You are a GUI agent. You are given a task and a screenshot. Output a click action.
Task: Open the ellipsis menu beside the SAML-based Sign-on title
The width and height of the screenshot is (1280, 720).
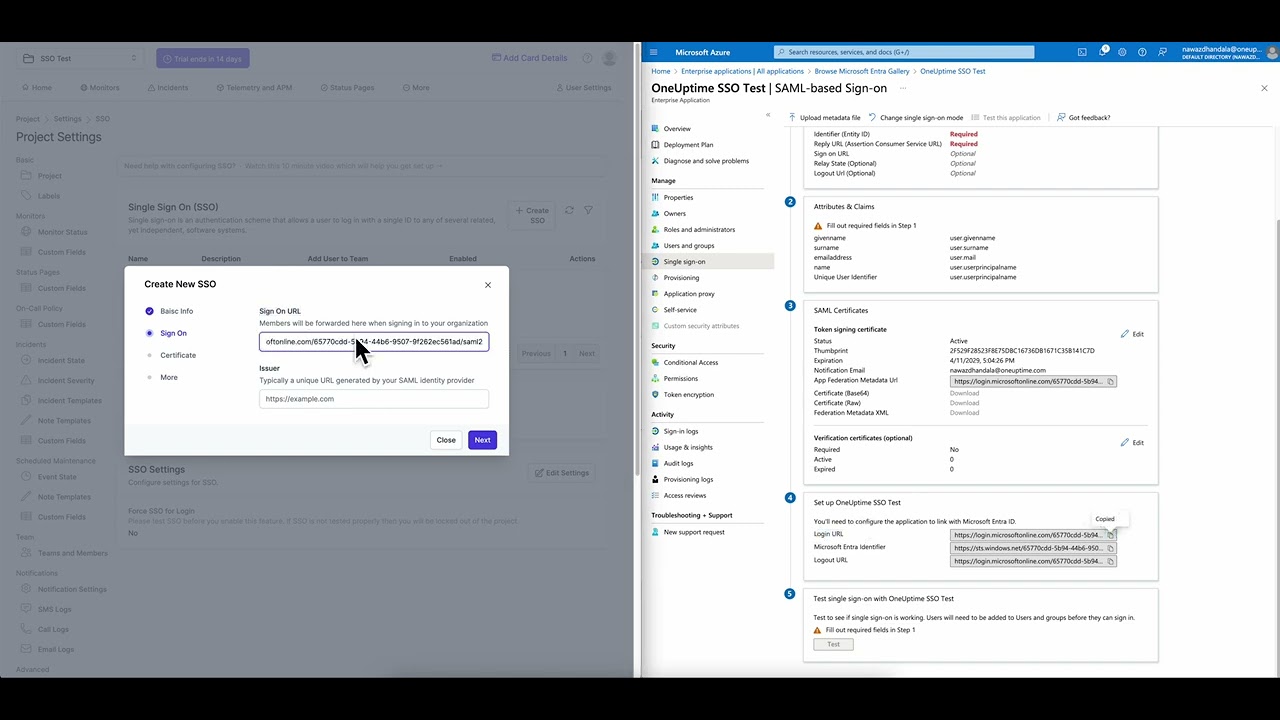tap(903, 88)
